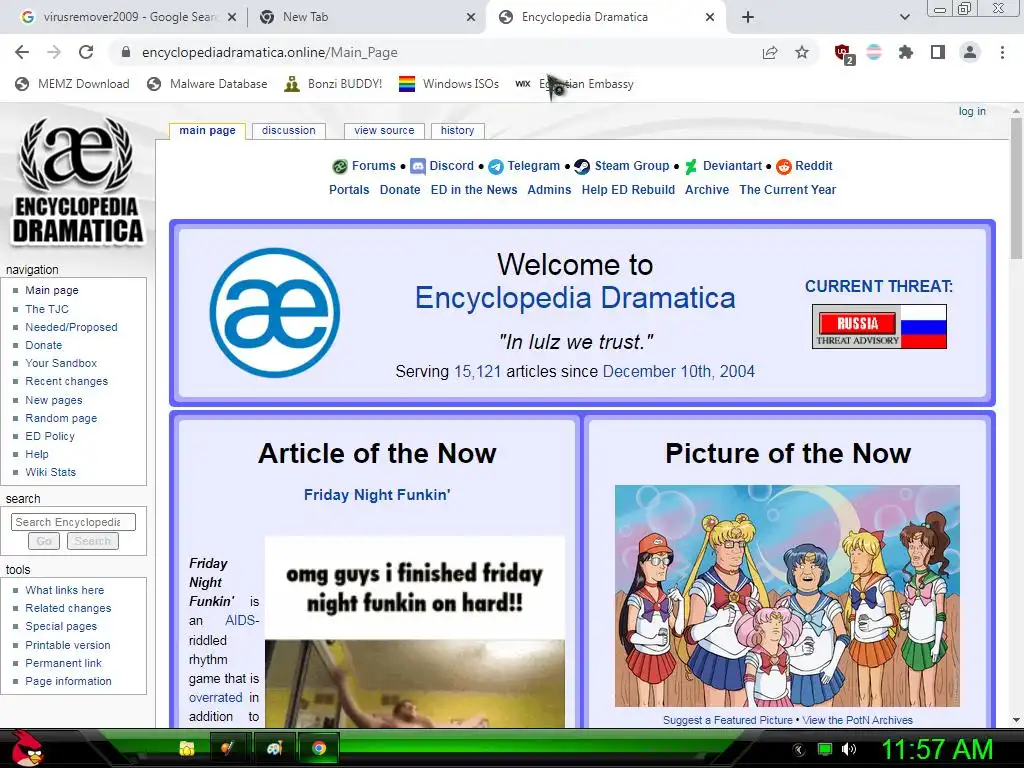
Task: Click the Chrome icon on the taskbar
Action: 319,748
